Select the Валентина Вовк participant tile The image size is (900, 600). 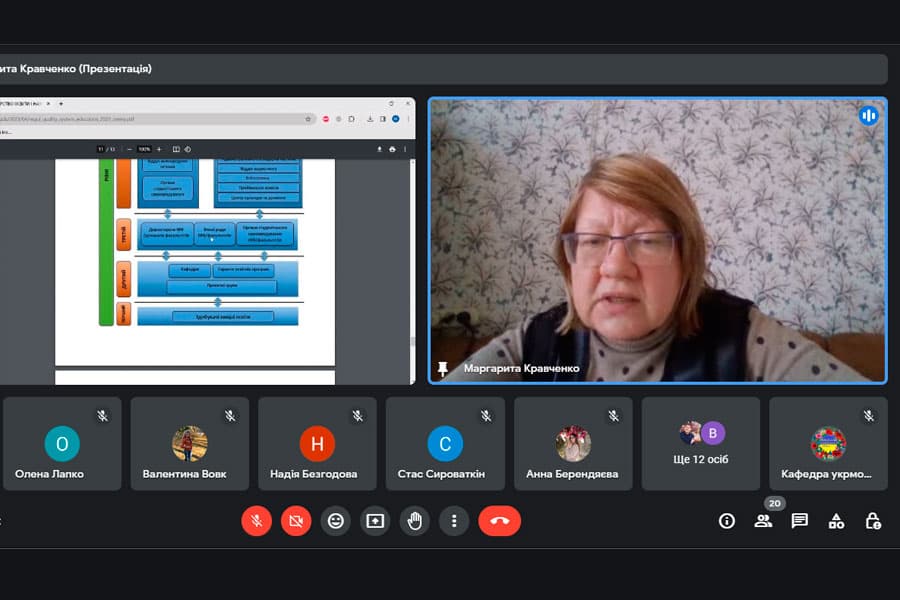tap(190, 443)
